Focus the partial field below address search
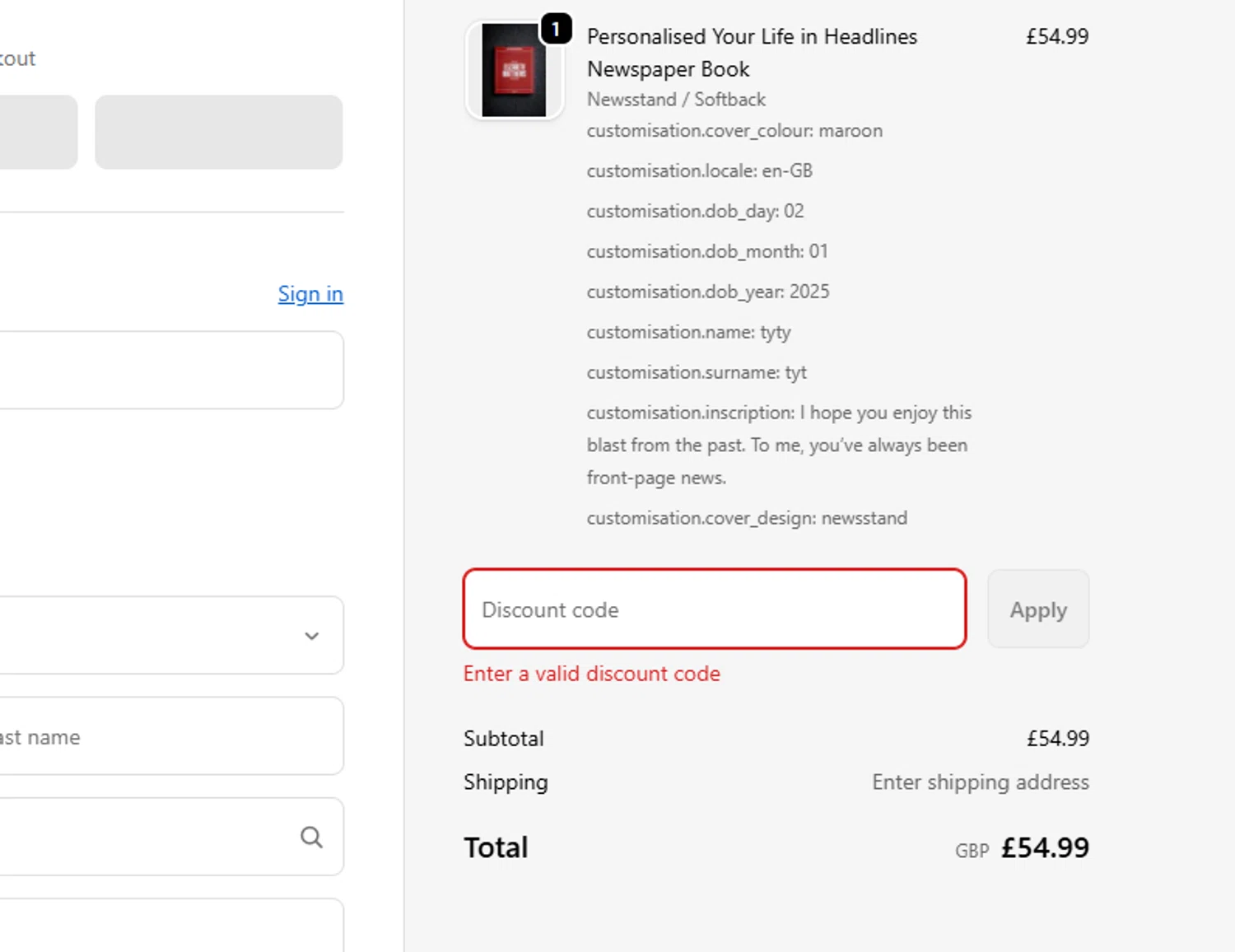The height and width of the screenshot is (952, 1235). 165,926
